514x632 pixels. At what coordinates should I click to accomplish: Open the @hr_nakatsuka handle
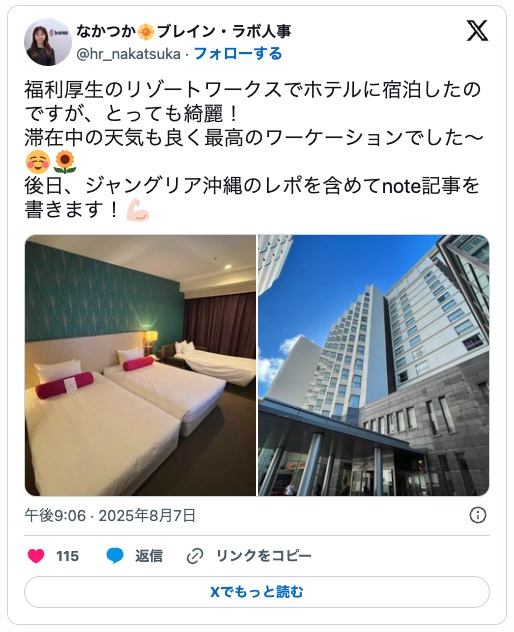(x=128, y=54)
